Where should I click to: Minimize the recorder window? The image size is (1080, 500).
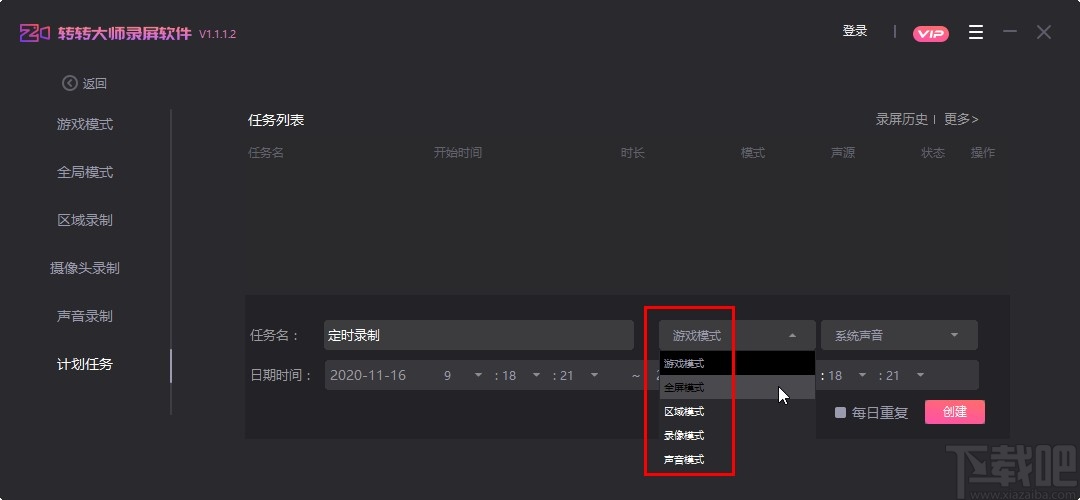click(x=1010, y=32)
